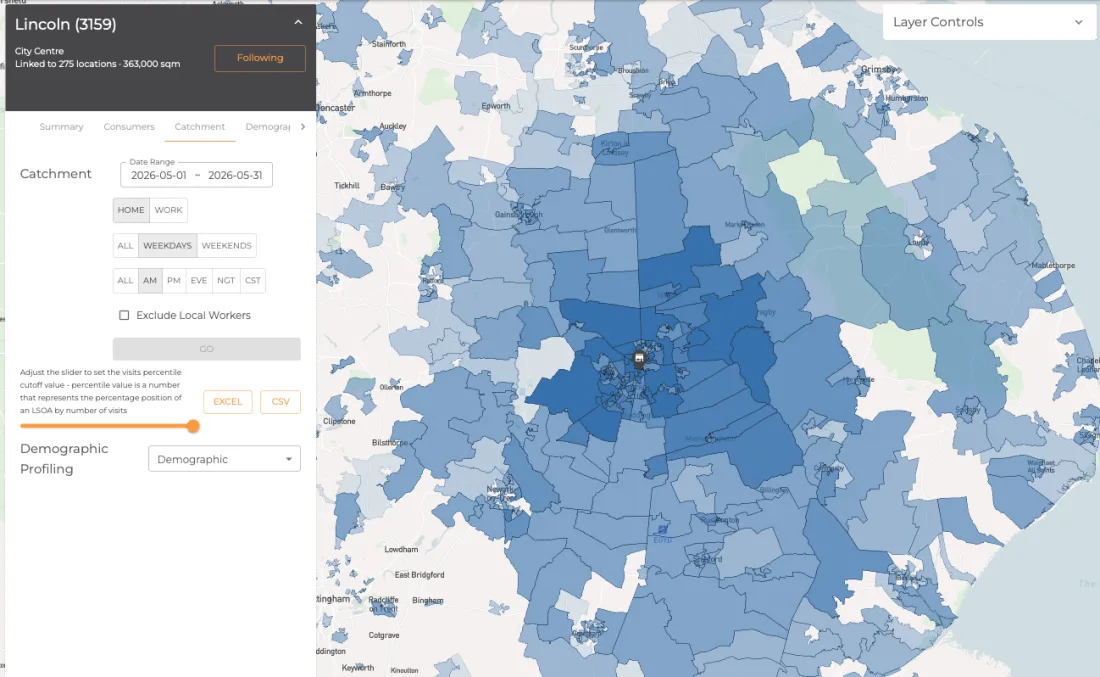Click the Mablethorpe map label

point(1053,265)
